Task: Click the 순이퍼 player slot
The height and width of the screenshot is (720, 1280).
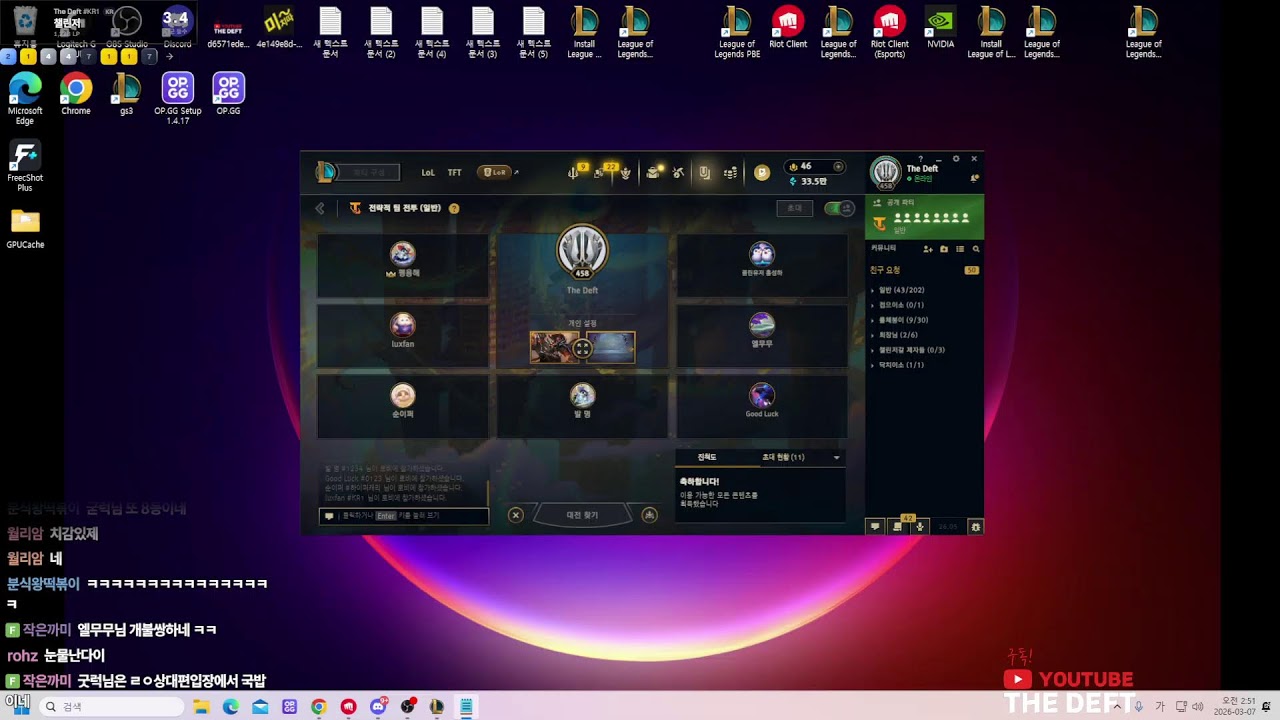Action: pyautogui.click(x=403, y=405)
